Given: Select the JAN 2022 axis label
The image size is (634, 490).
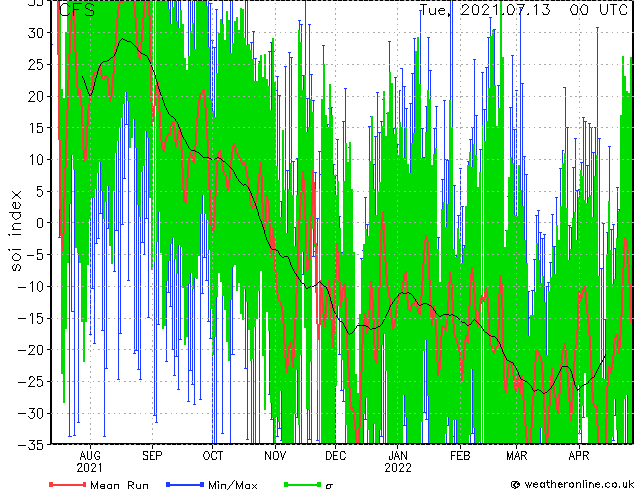Looking at the screenshot, I should (x=398, y=462).
